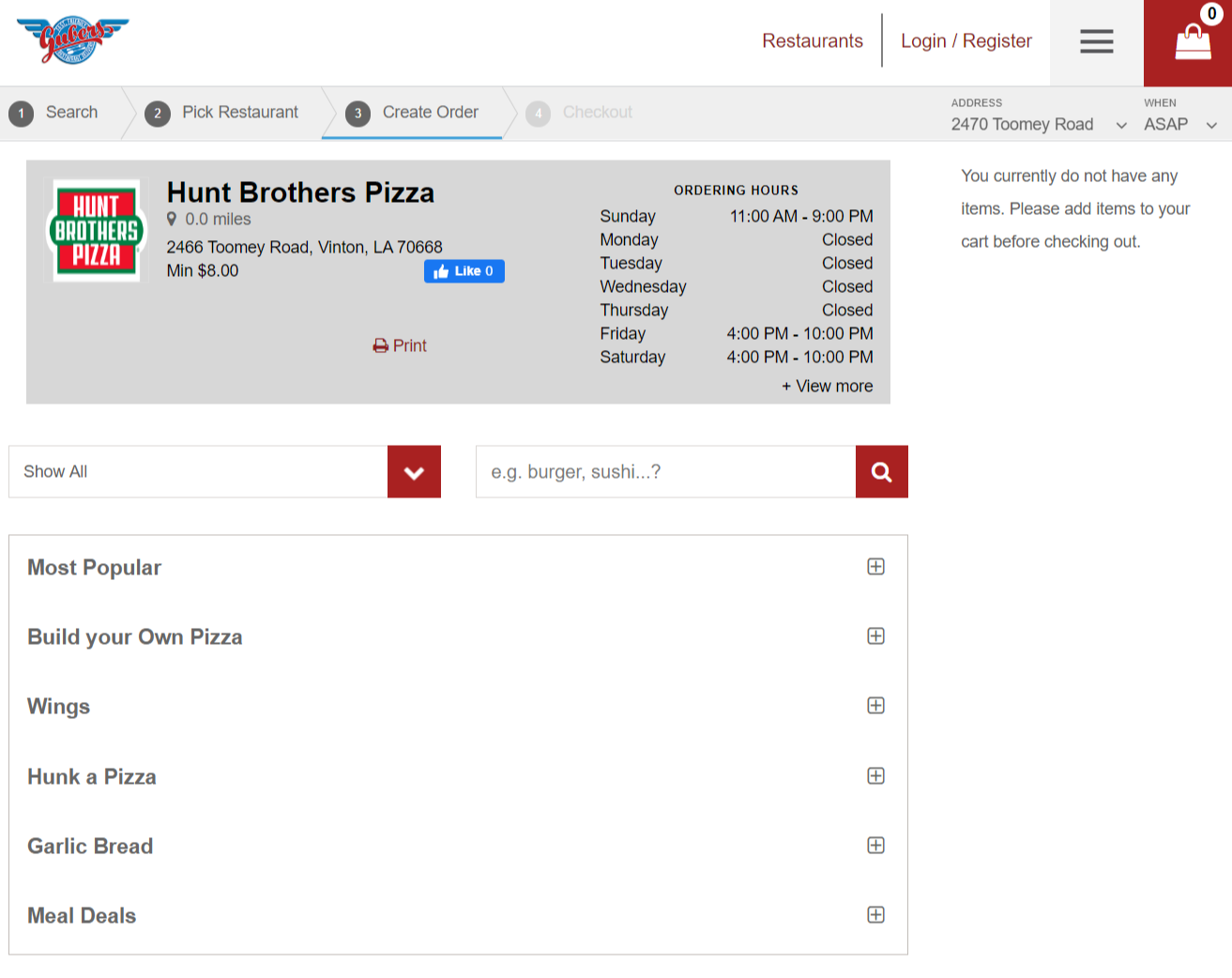Click the Min $8.00 text

203,270
